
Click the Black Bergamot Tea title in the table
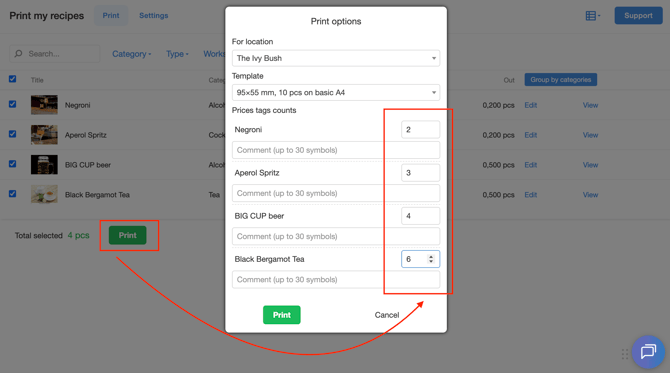pyautogui.click(x=97, y=195)
